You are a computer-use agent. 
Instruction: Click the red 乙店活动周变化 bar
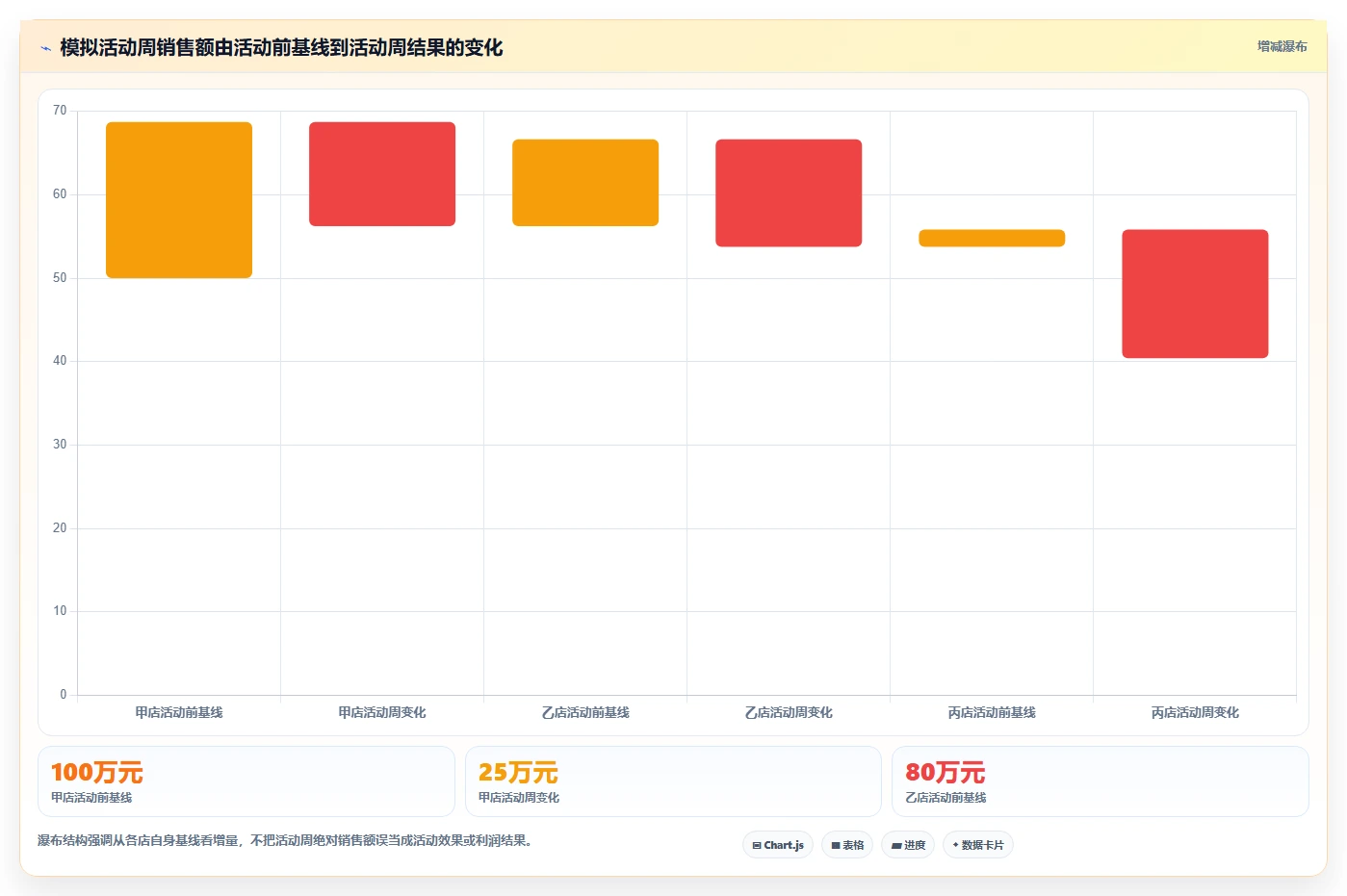pyautogui.click(x=789, y=193)
